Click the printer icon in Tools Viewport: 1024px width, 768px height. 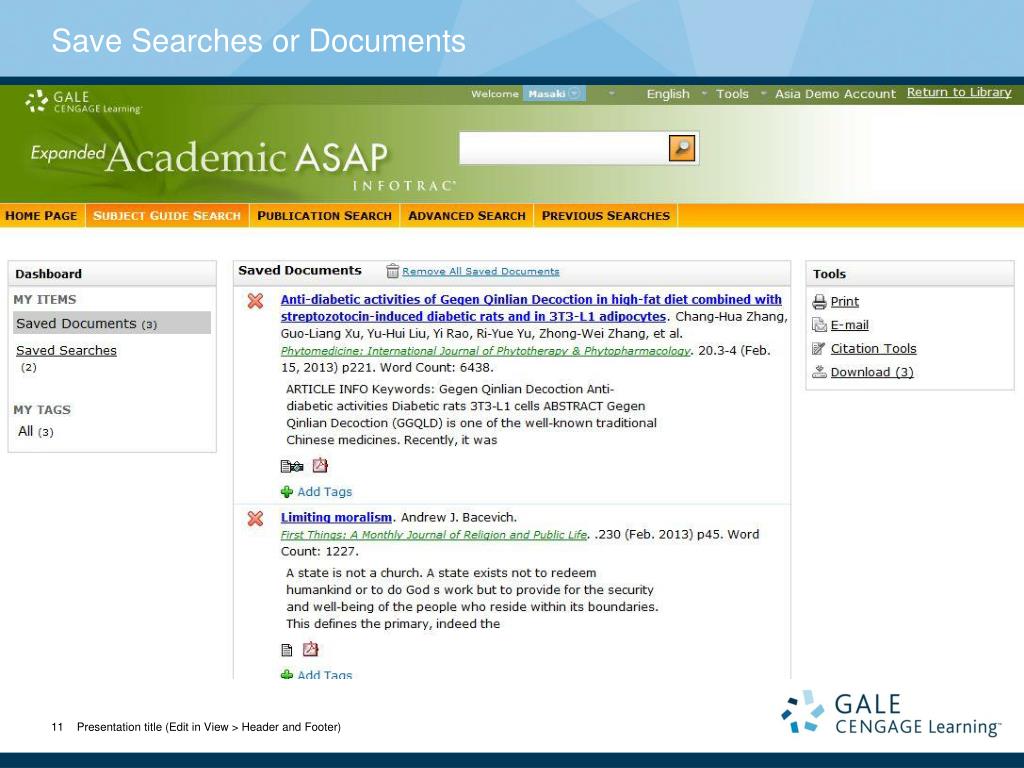tap(819, 302)
